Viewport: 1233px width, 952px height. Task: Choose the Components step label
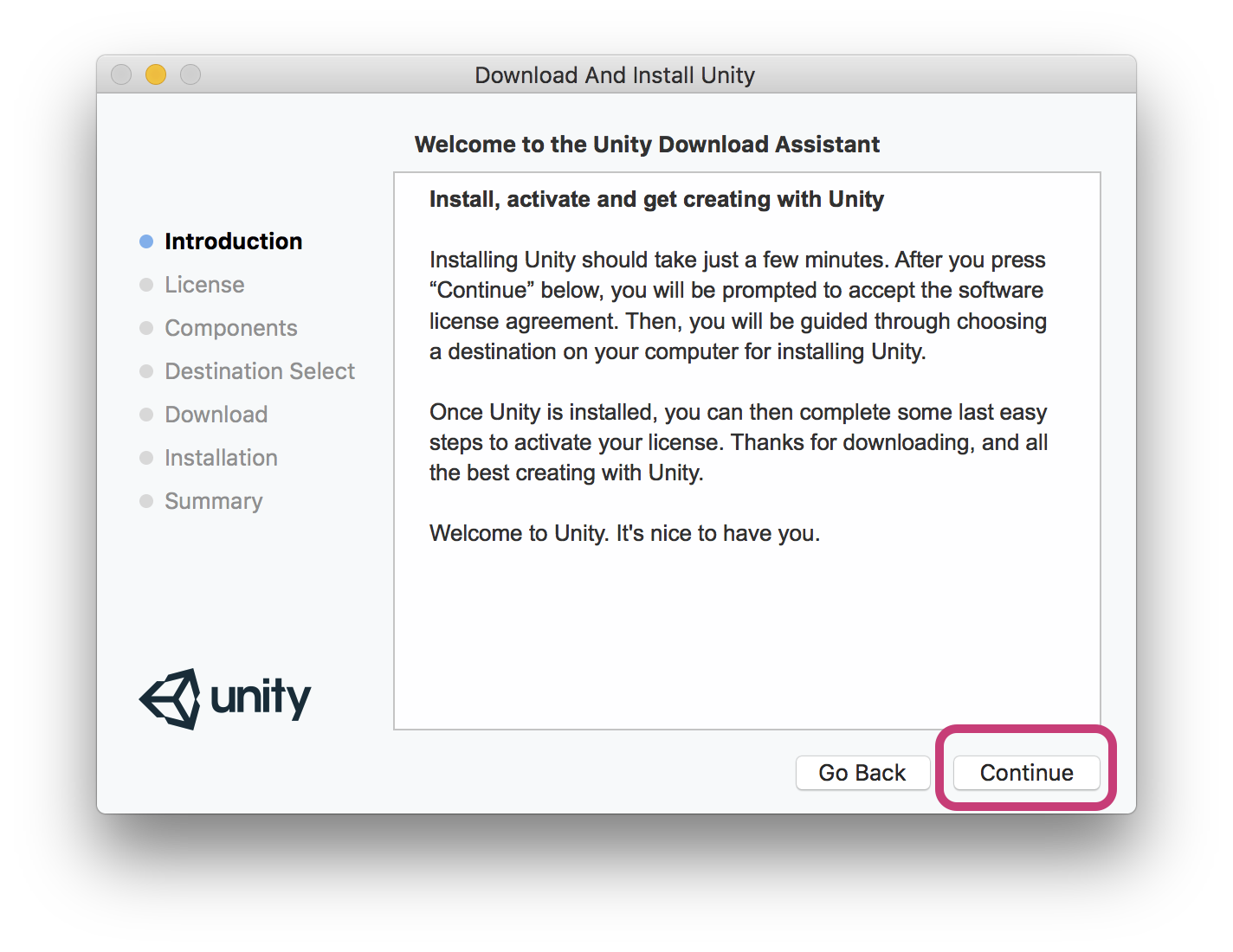[x=231, y=328]
